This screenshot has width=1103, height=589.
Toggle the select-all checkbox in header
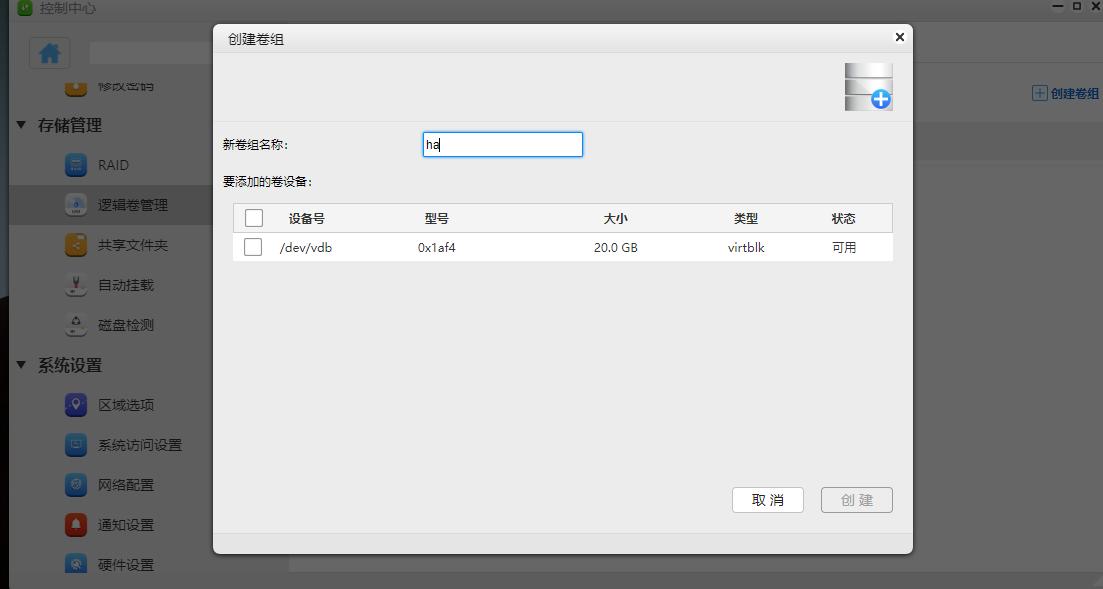[x=253, y=217]
